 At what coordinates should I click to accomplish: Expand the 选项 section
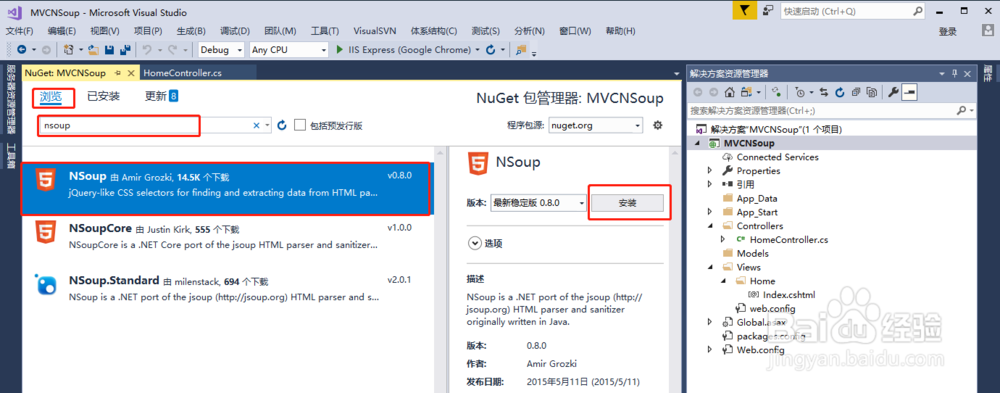click(x=474, y=243)
